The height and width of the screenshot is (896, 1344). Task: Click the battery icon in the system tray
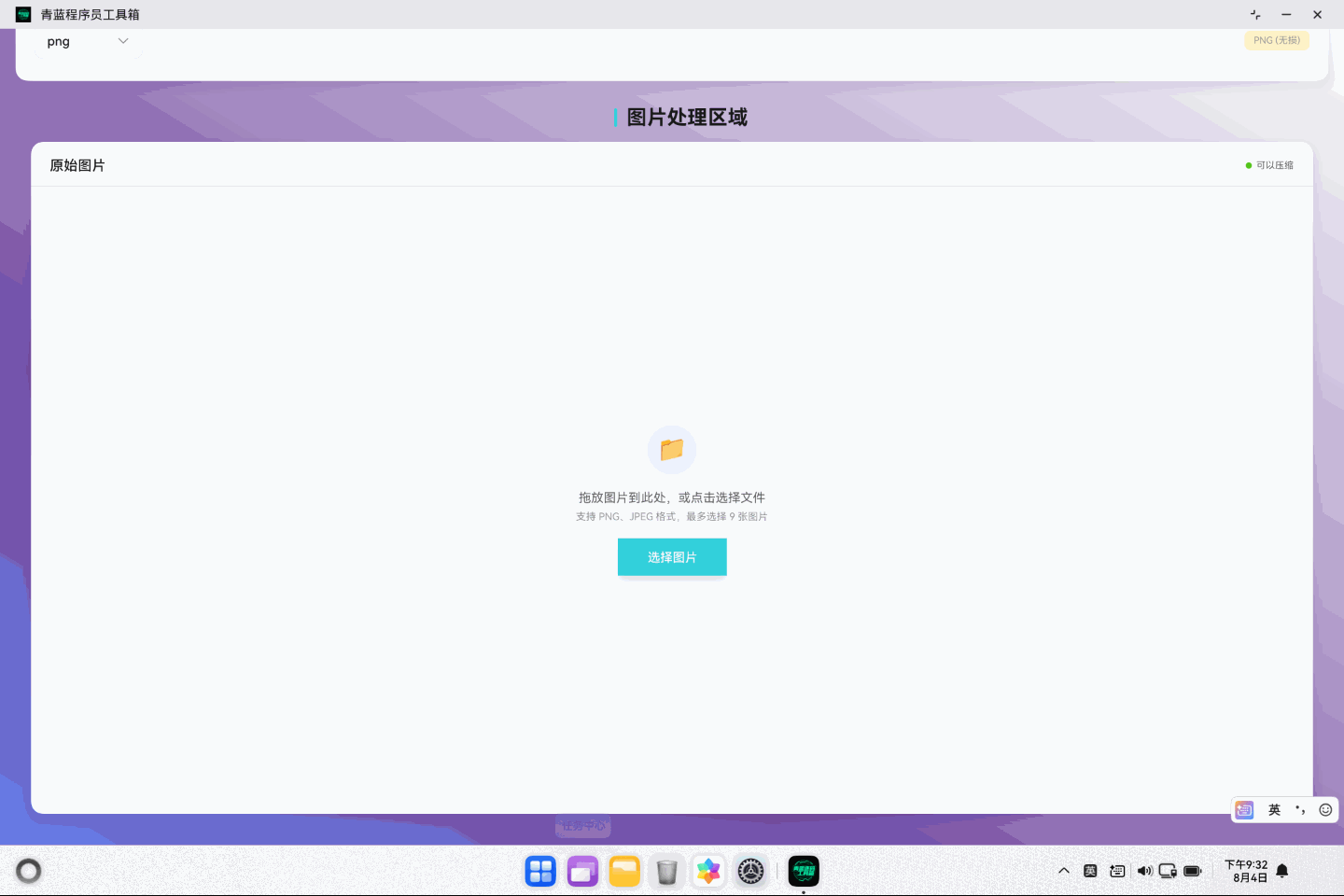(1192, 870)
